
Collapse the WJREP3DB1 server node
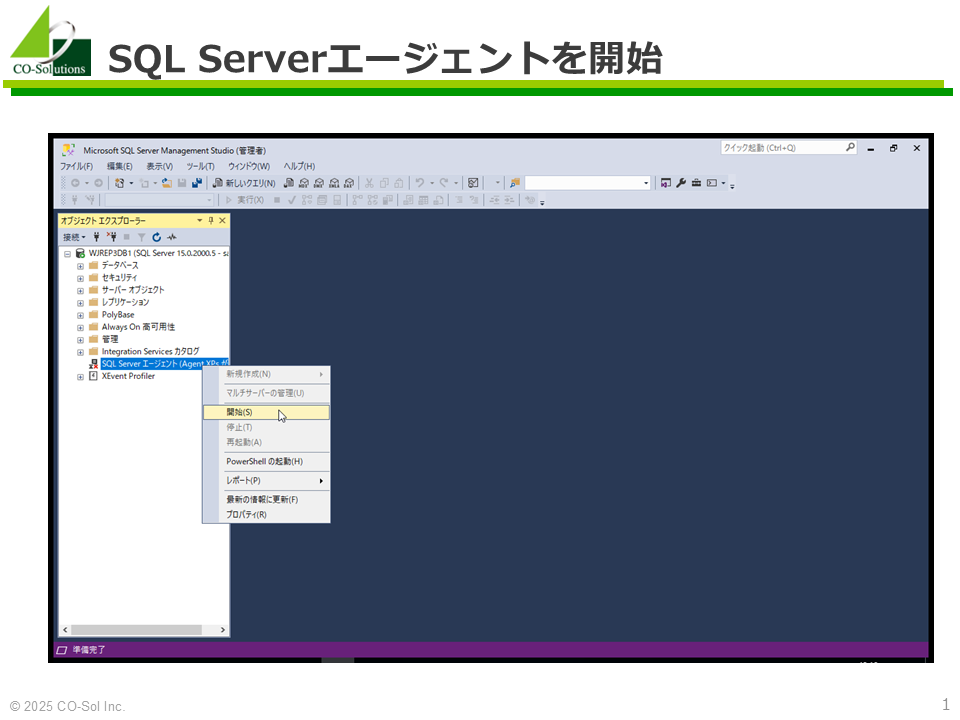(68, 253)
